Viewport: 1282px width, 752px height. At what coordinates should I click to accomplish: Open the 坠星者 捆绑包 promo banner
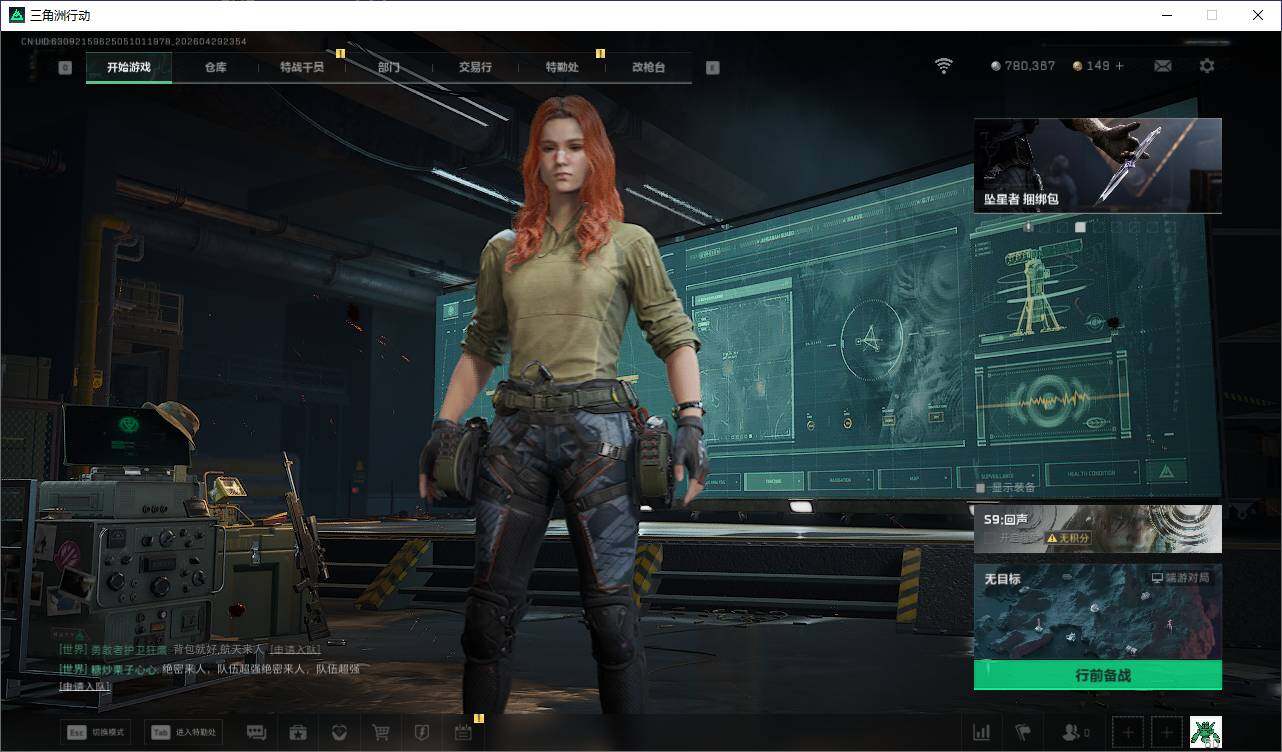click(1097, 165)
